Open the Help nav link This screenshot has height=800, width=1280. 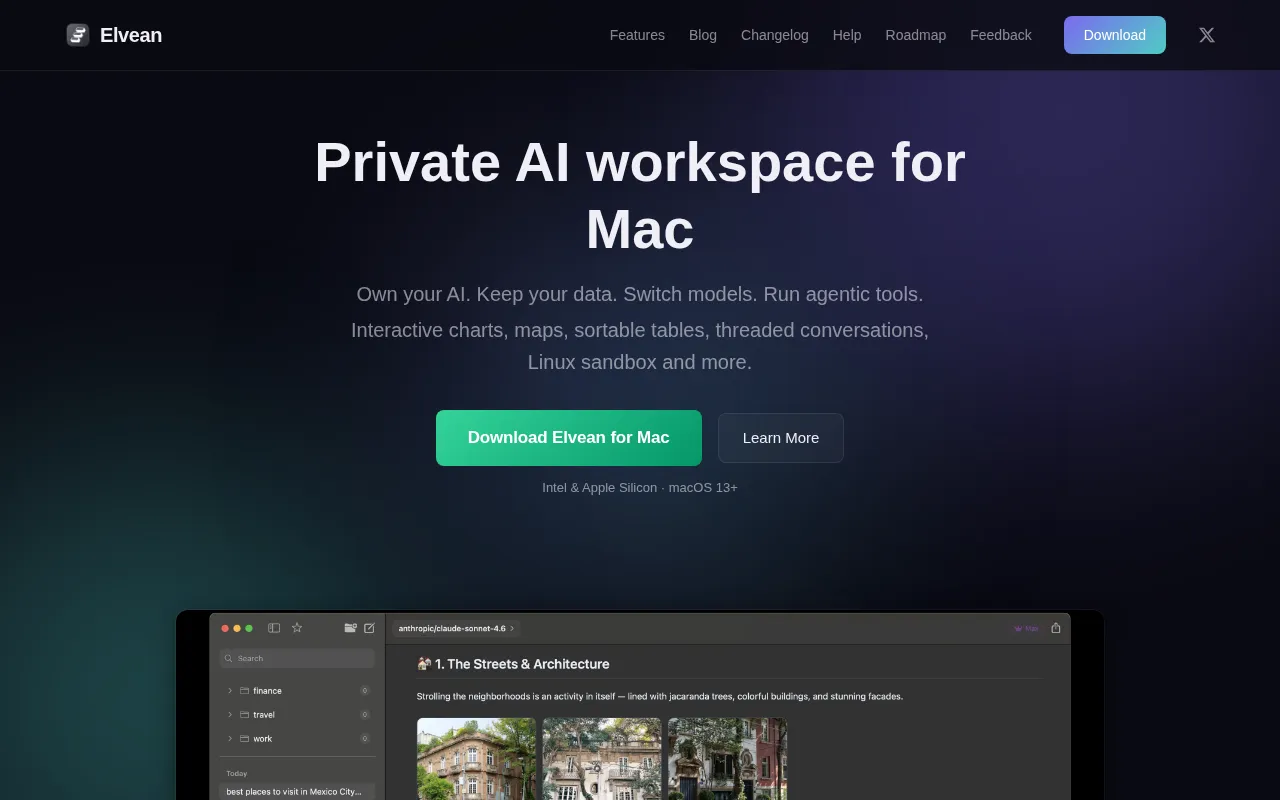[x=847, y=35]
